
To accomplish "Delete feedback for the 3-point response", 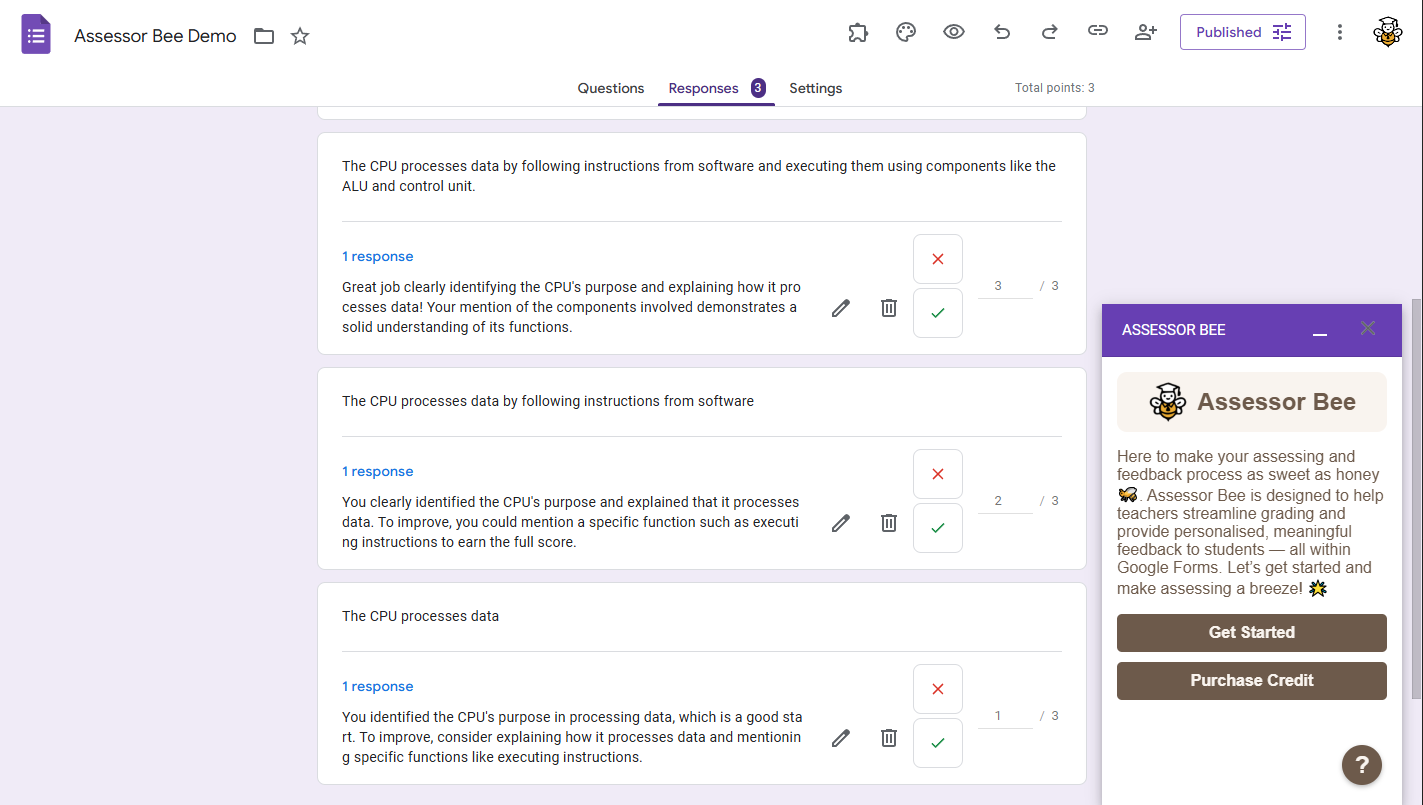I will [889, 308].
